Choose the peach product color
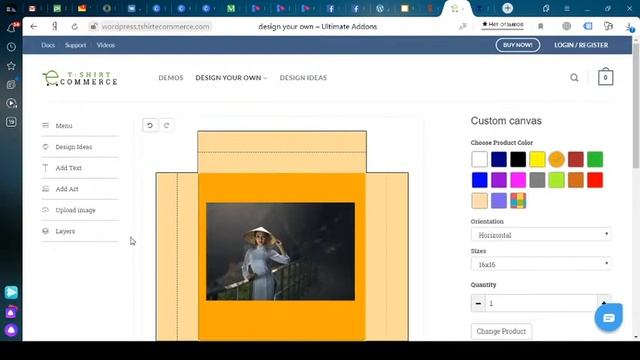 point(479,201)
